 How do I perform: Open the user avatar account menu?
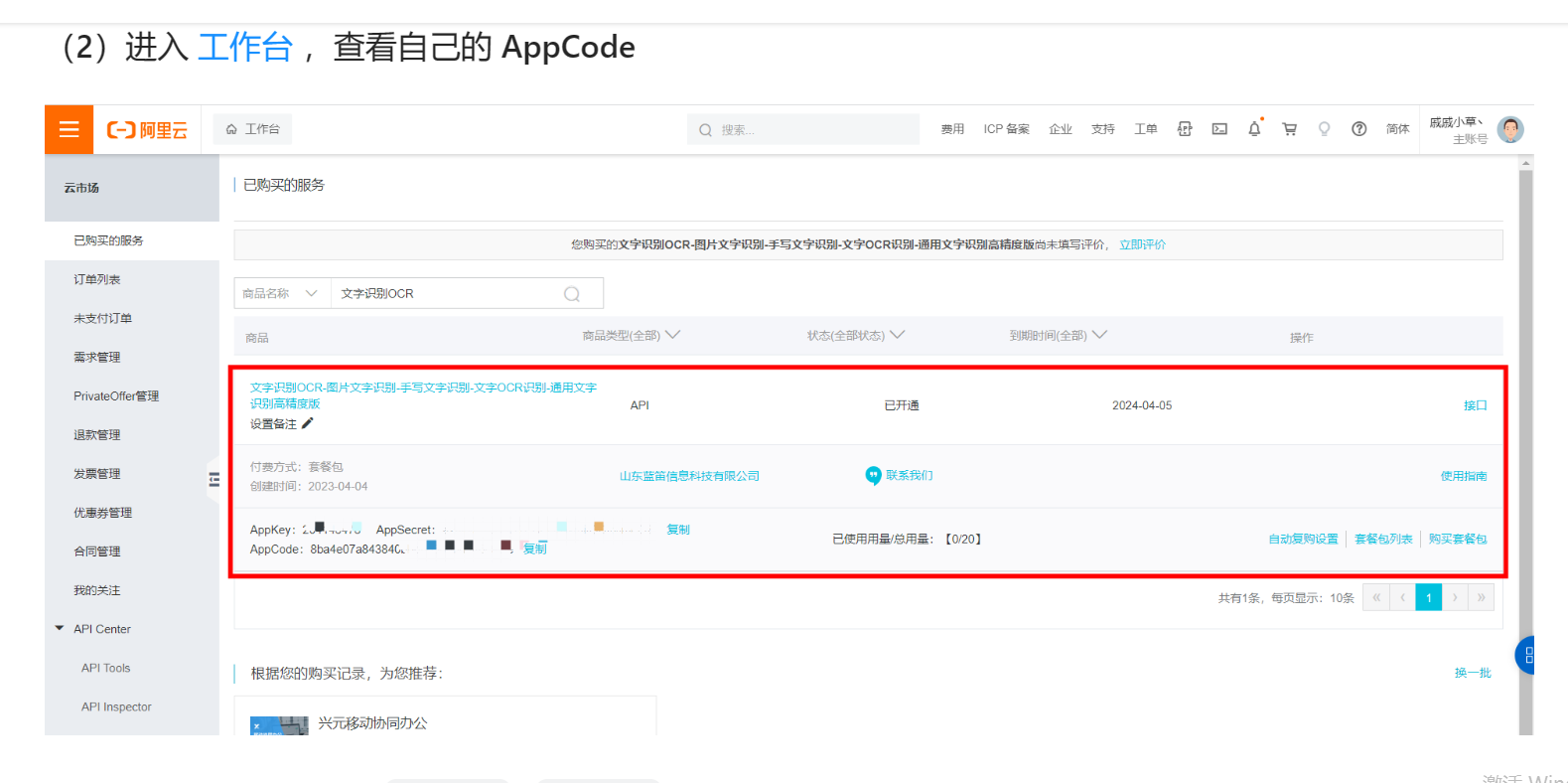pos(1510,129)
